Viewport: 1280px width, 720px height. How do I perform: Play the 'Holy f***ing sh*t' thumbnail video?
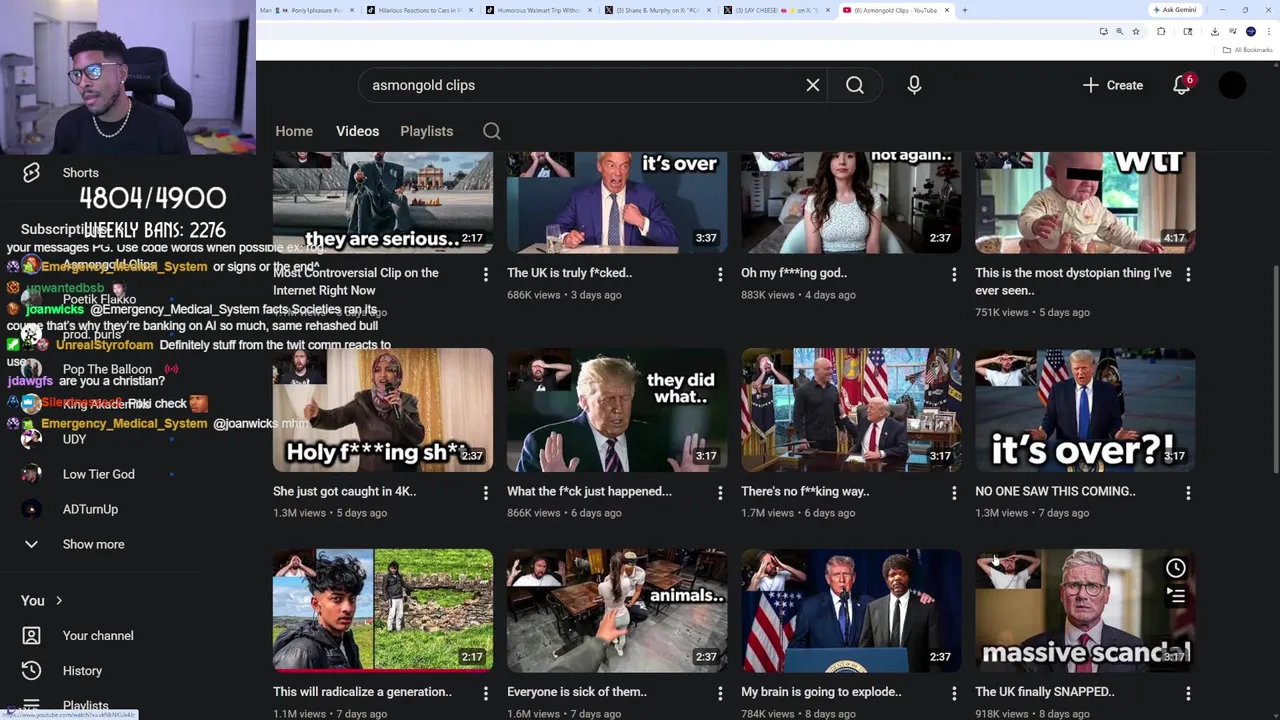click(x=383, y=410)
